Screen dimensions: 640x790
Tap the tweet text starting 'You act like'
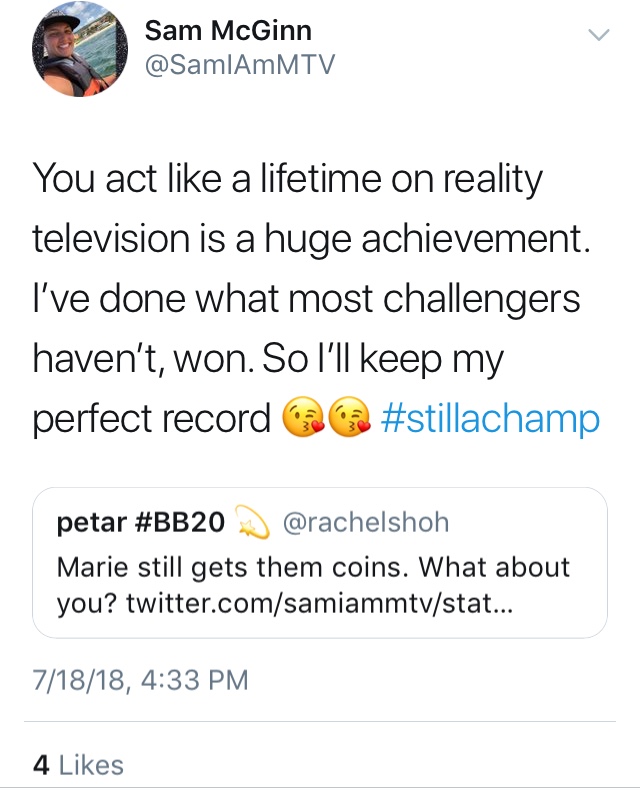pyautogui.click(x=312, y=298)
